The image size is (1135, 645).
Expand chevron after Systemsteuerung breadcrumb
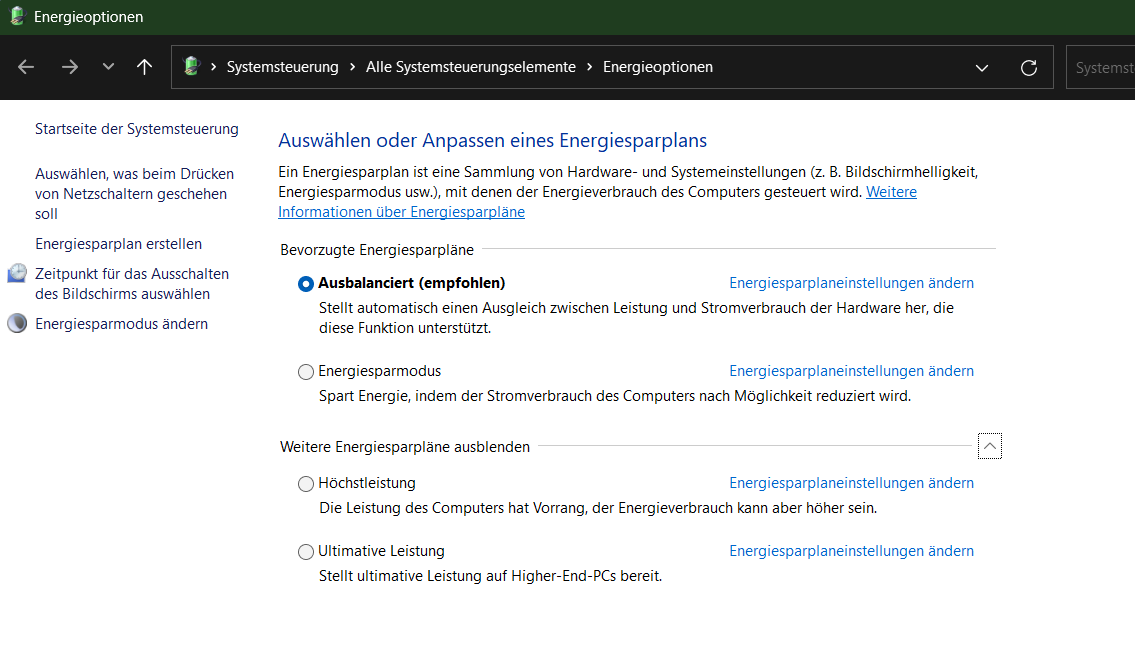click(x=353, y=67)
